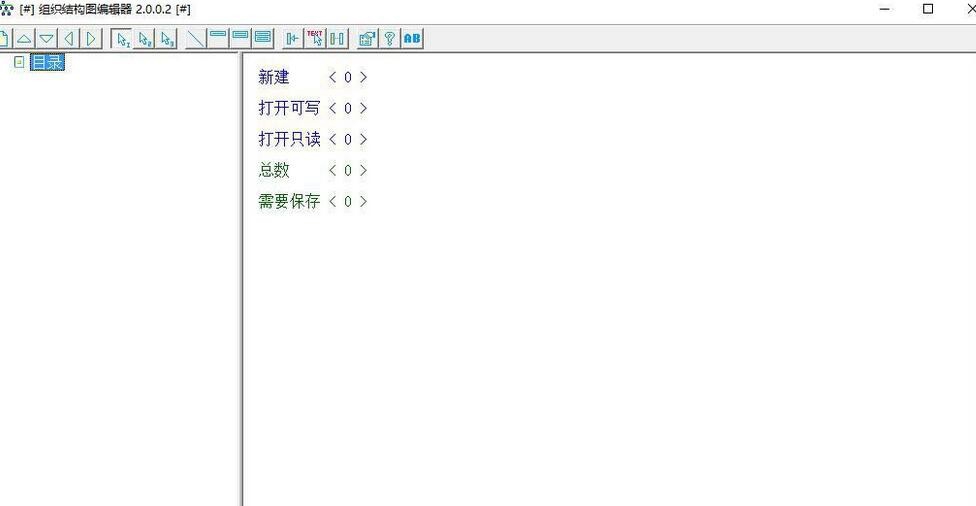Select the pointer 1 selection tool
The height and width of the screenshot is (506, 976).
(x=122, y=39)
